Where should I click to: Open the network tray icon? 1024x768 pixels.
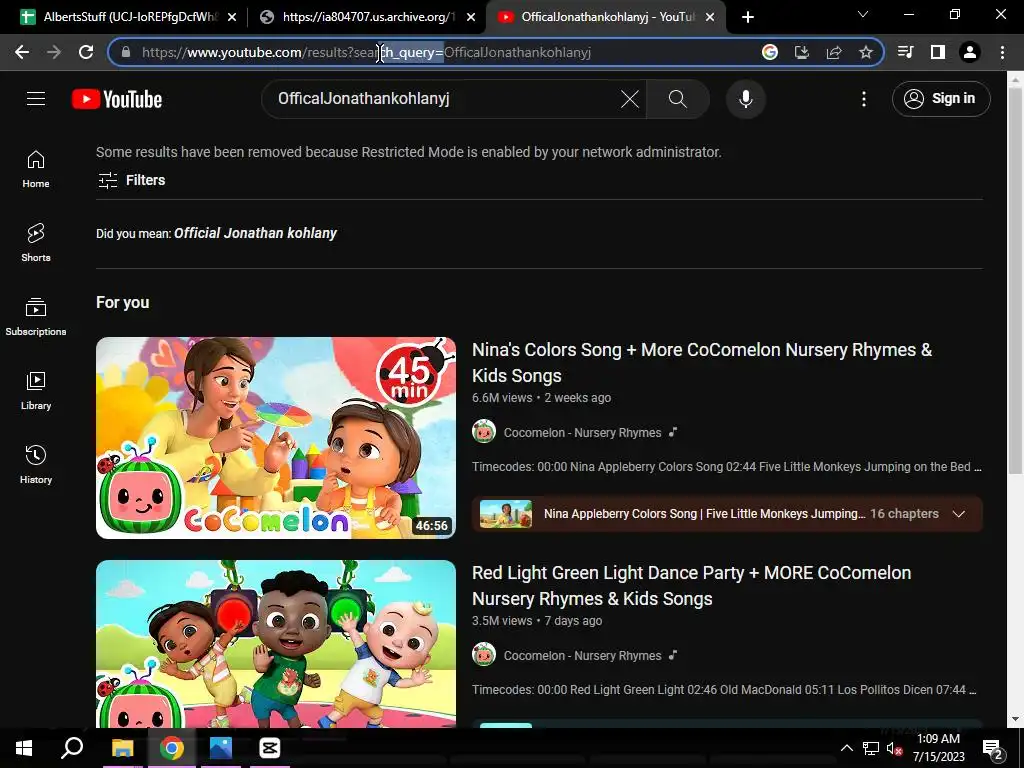(x=871, y=748)
